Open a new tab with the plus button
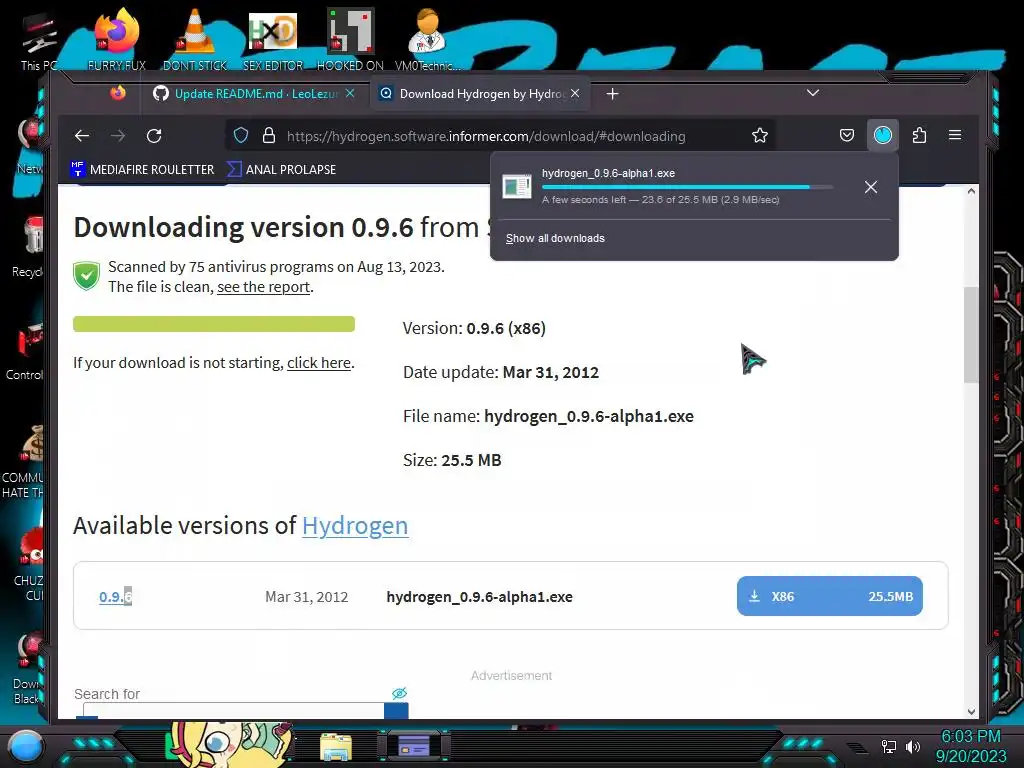The height and width of the screenshot is (768, 1024). [612, 94]
